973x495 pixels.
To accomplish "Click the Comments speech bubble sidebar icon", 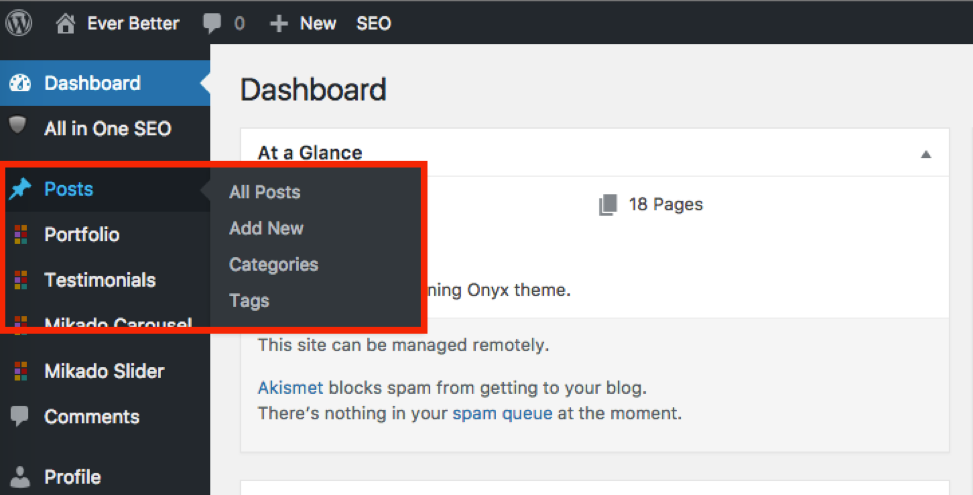I will 19,416.
